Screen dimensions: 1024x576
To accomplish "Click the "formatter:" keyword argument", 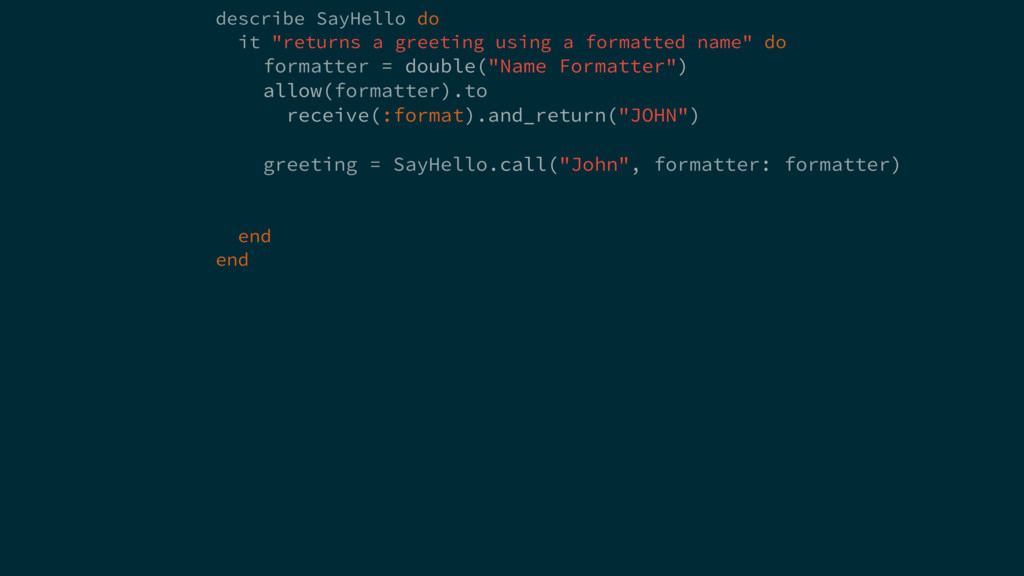I will click(x=712, y=164).
